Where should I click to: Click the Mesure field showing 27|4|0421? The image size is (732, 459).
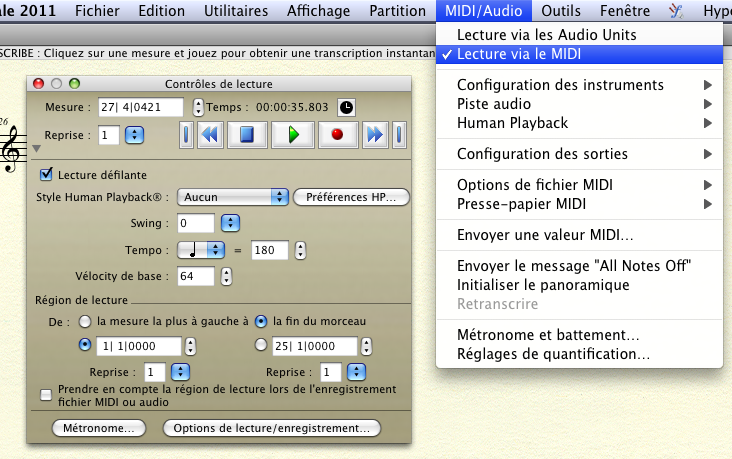coord(141,107)
